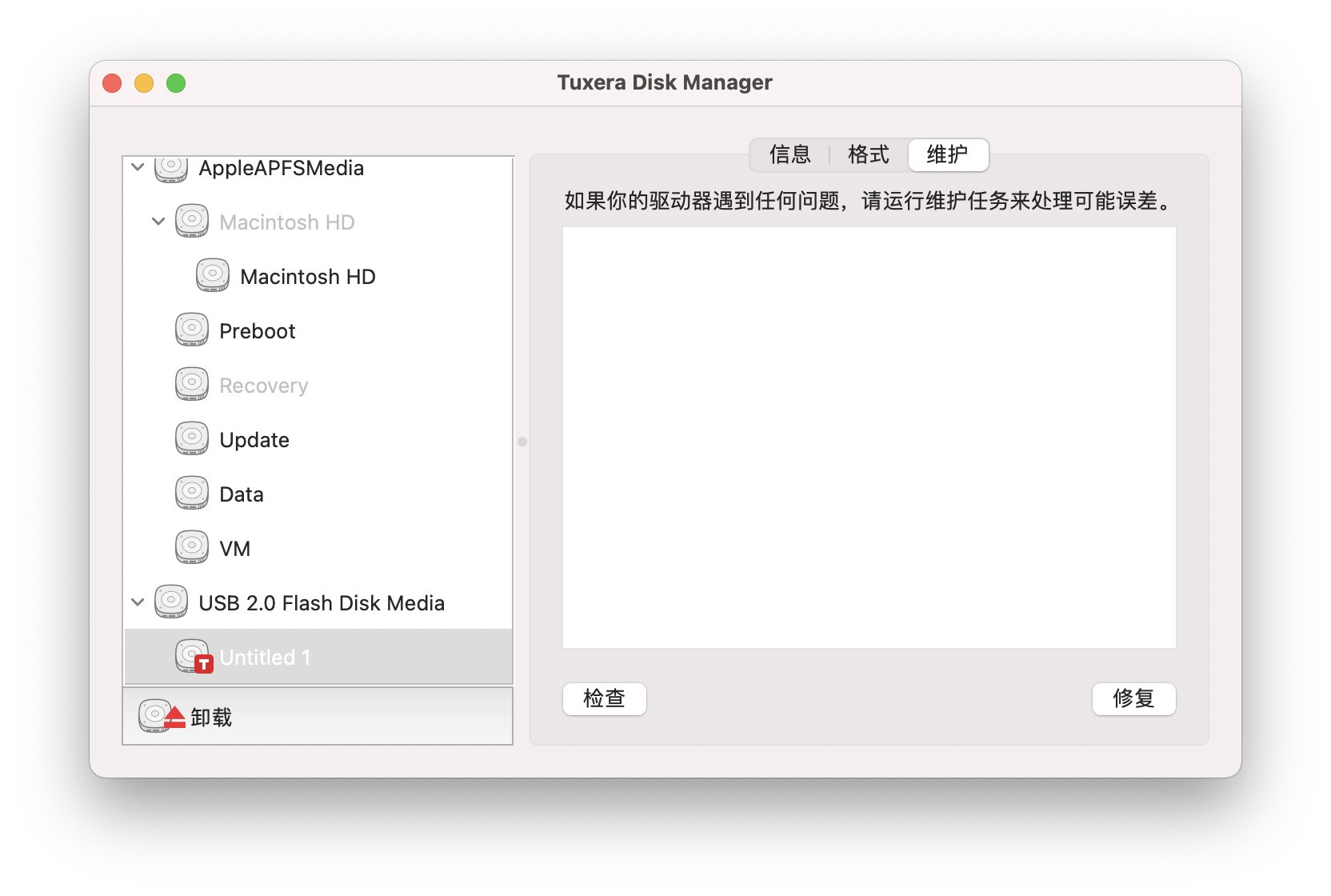Click the eject icon beside 卸载
The width and height of the screenshot is (1331, 896).
click(x=162, y=717)
